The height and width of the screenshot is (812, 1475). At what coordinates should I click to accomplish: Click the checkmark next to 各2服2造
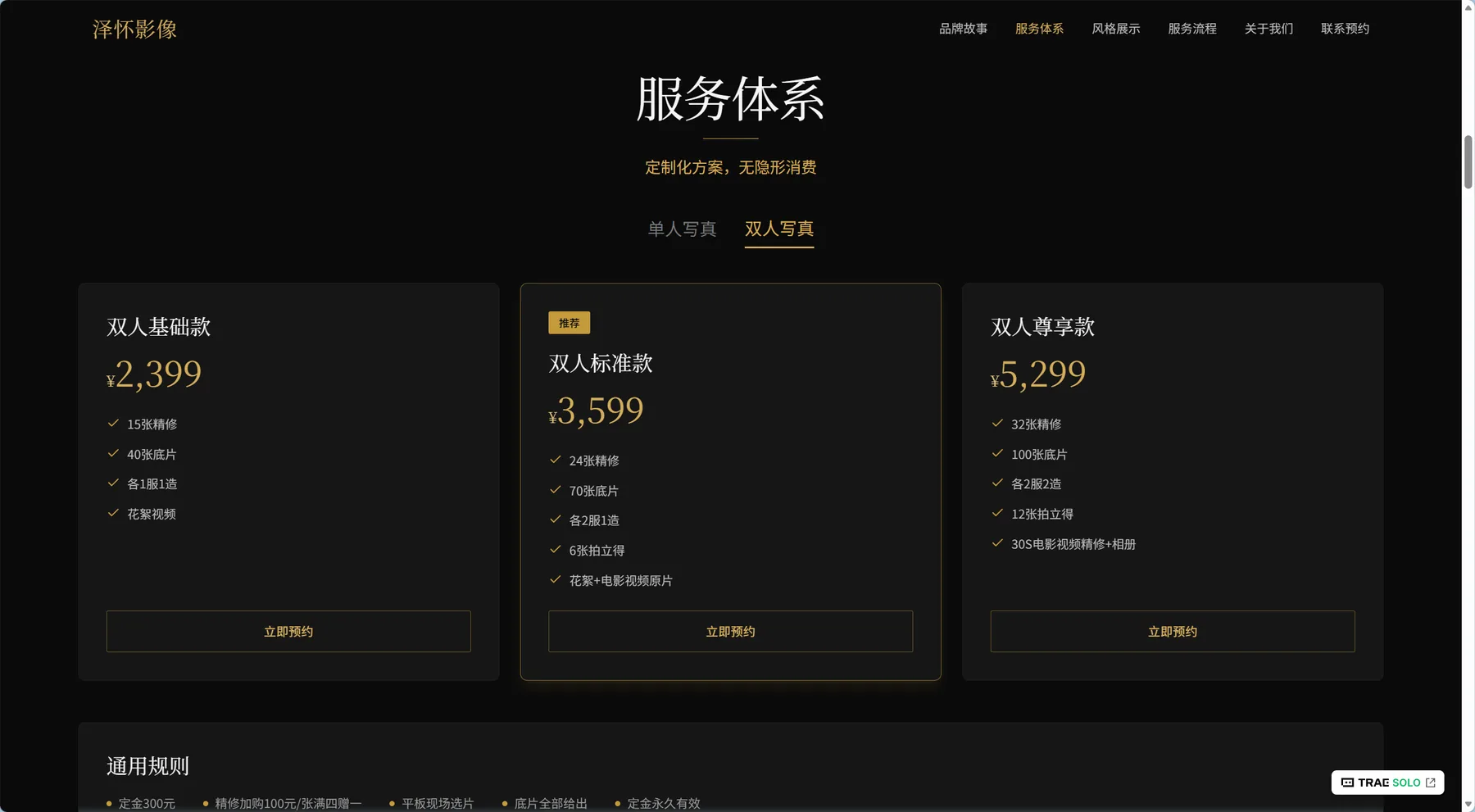coord(997,483)
